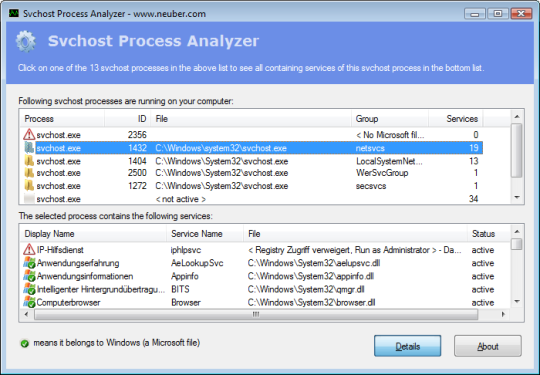The width and height of the screenshot is (540, 375).
Task: Click the right arrow of the services horizontal scrollbar
Action: (503, 314)
